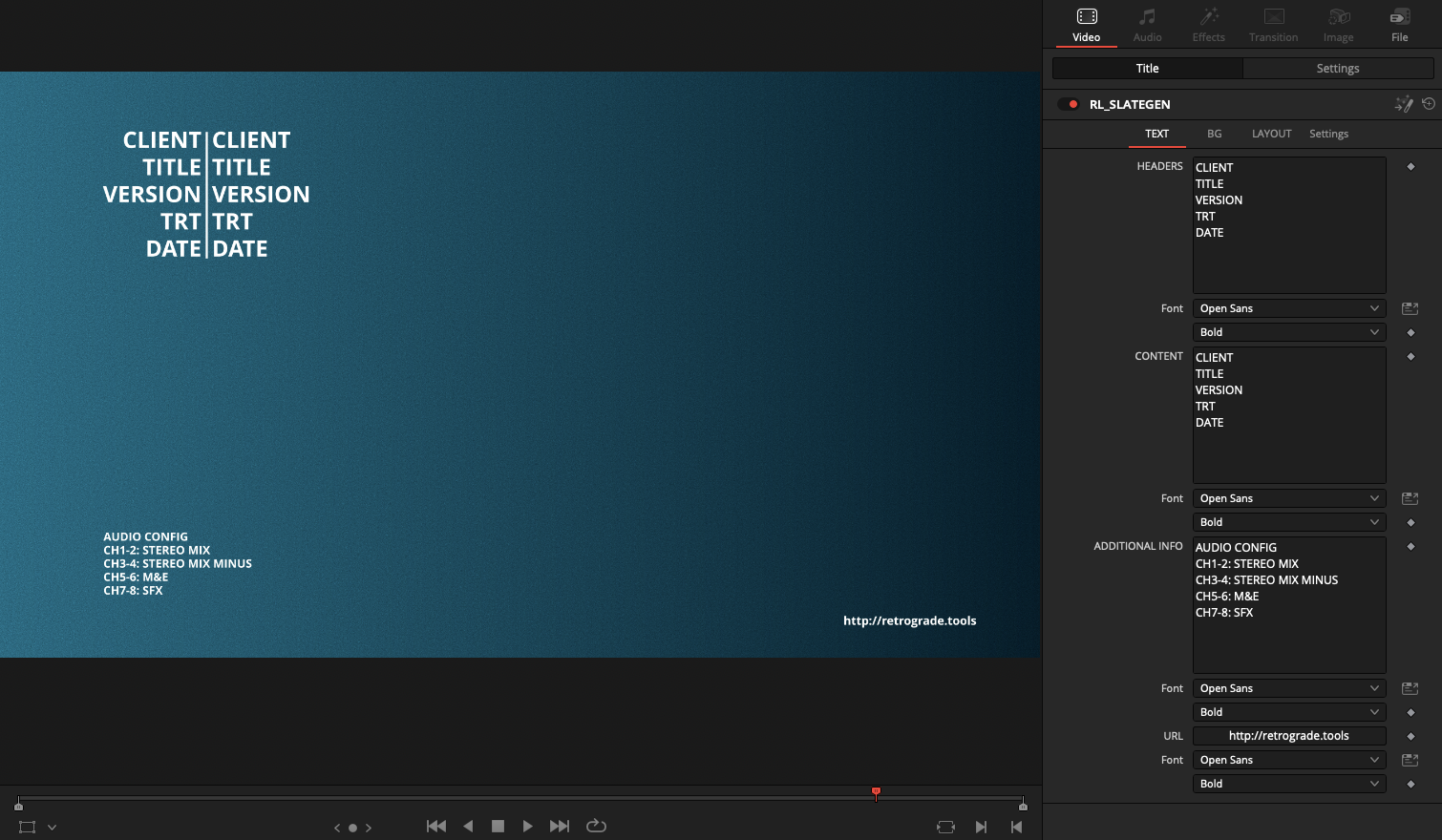The image size is (1442, 840).
Task: Jump to the first frame
Action: pyautogui.click(x=436, y=827)
